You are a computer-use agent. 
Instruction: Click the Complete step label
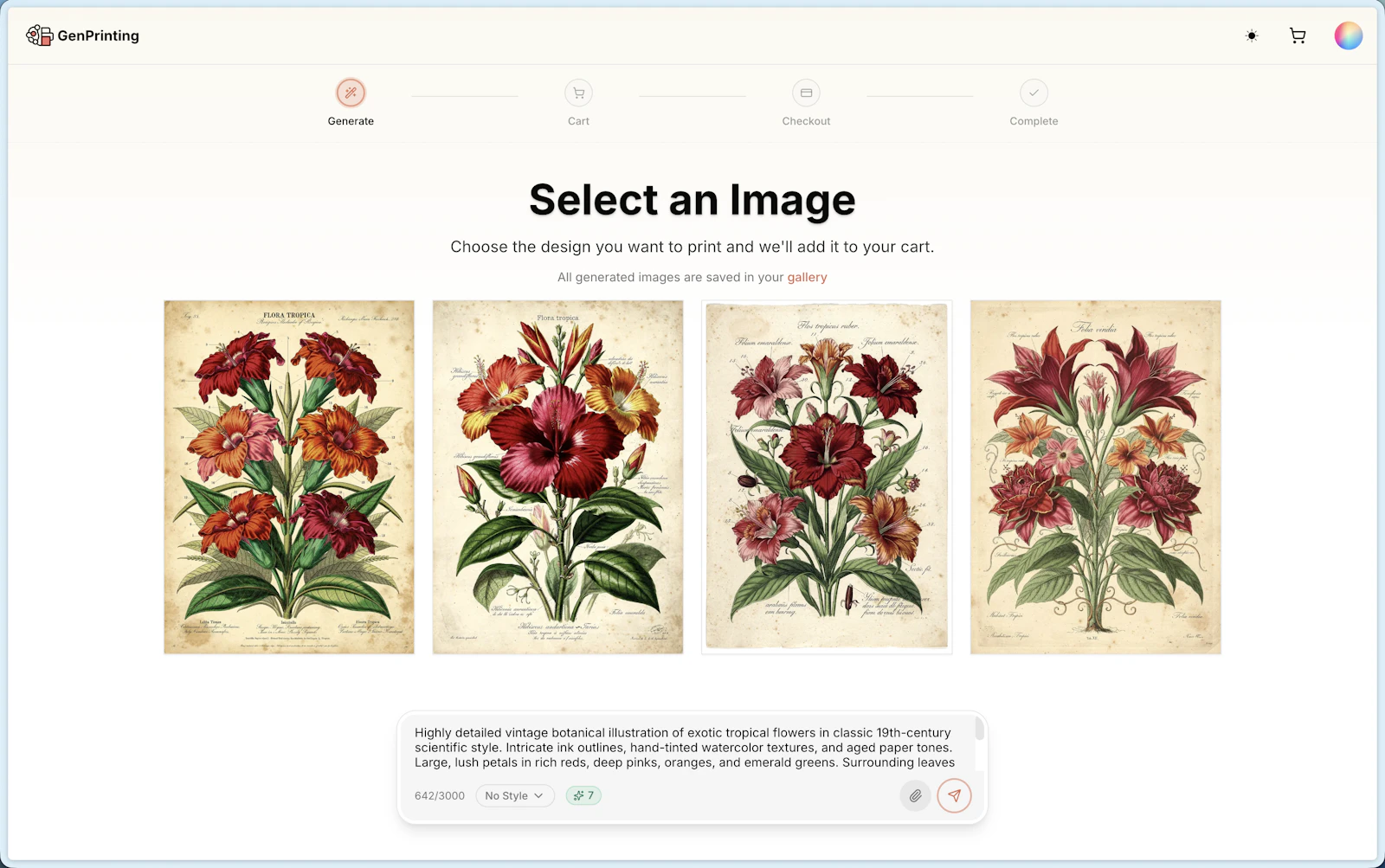pos(1034,121)
